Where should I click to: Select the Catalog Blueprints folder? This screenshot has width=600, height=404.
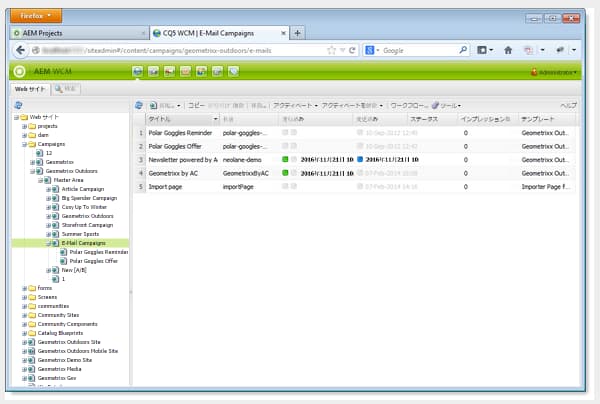point(60,333)
